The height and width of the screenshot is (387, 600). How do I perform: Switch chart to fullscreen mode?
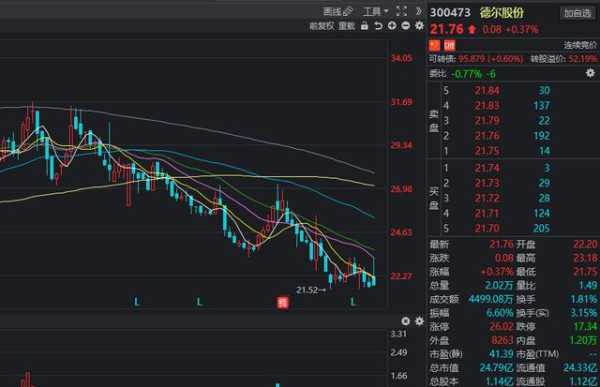(x=401, y=11)
